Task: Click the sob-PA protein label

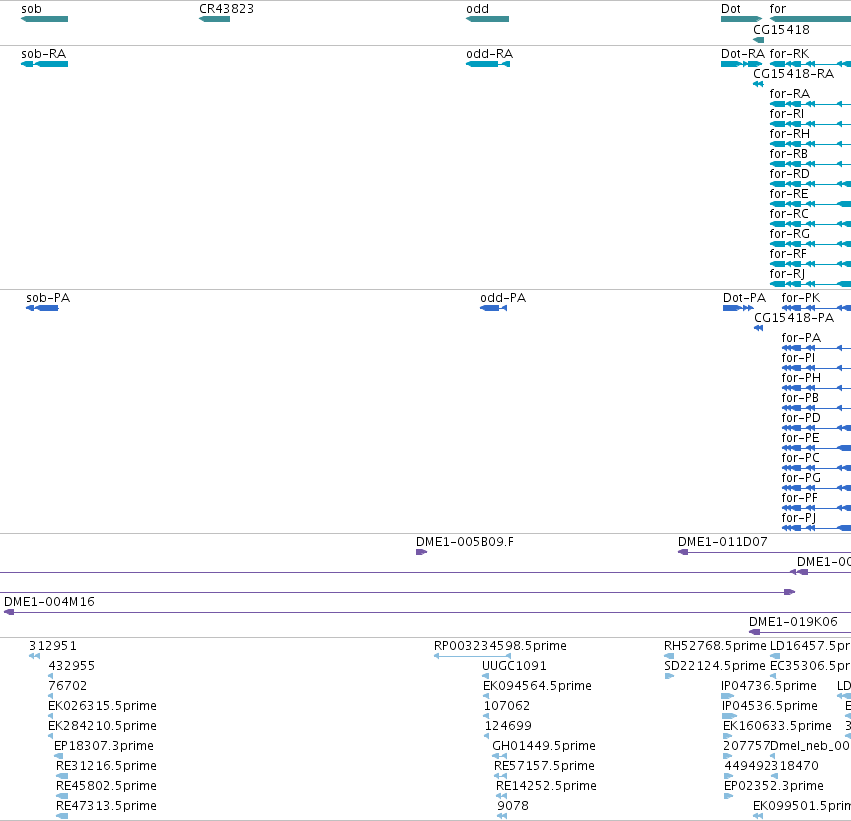Action: tap(48, 298)
